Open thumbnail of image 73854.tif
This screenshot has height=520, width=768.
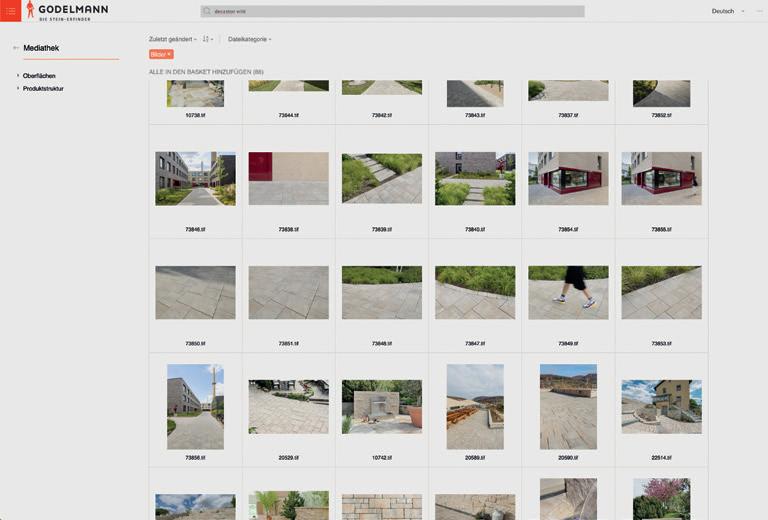[568, 178]
